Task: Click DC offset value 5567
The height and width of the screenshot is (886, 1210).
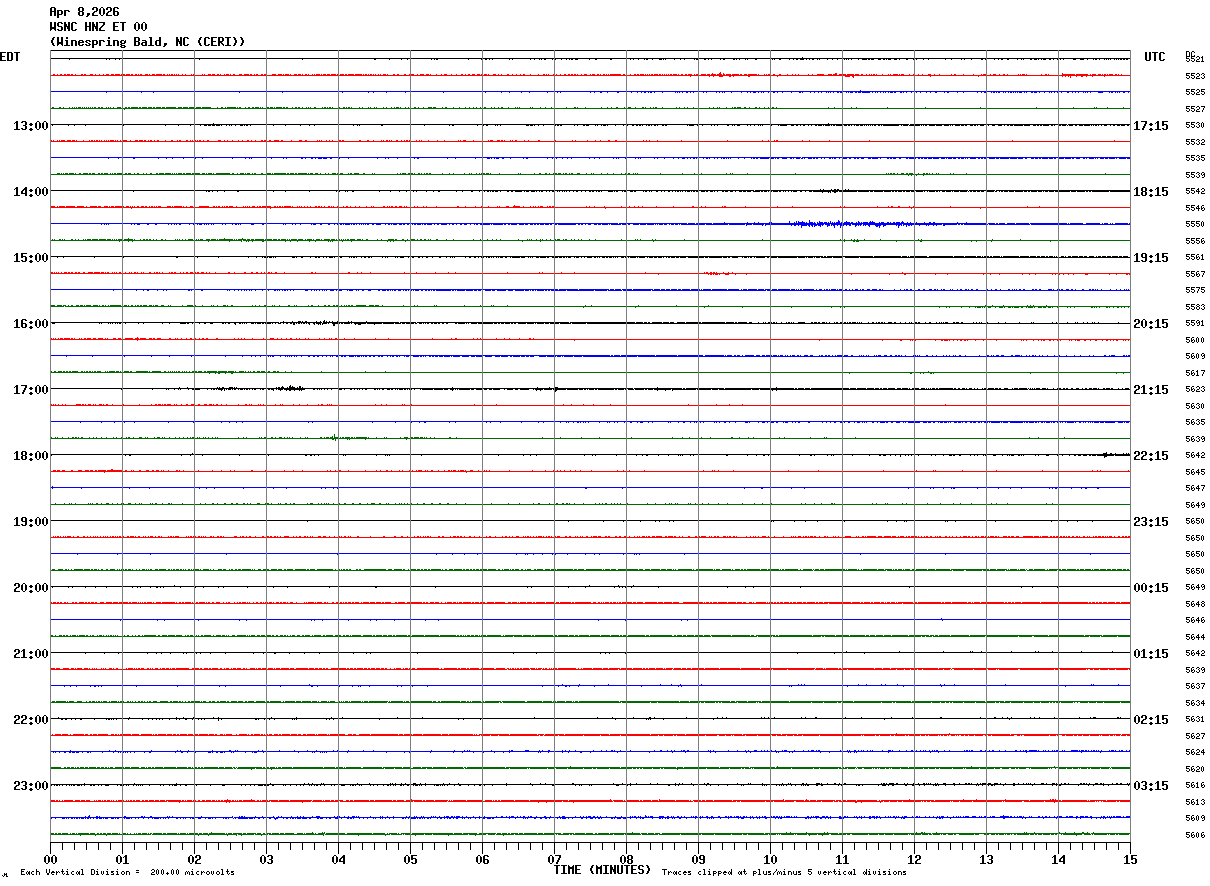Action: [x=1194, y=274]
